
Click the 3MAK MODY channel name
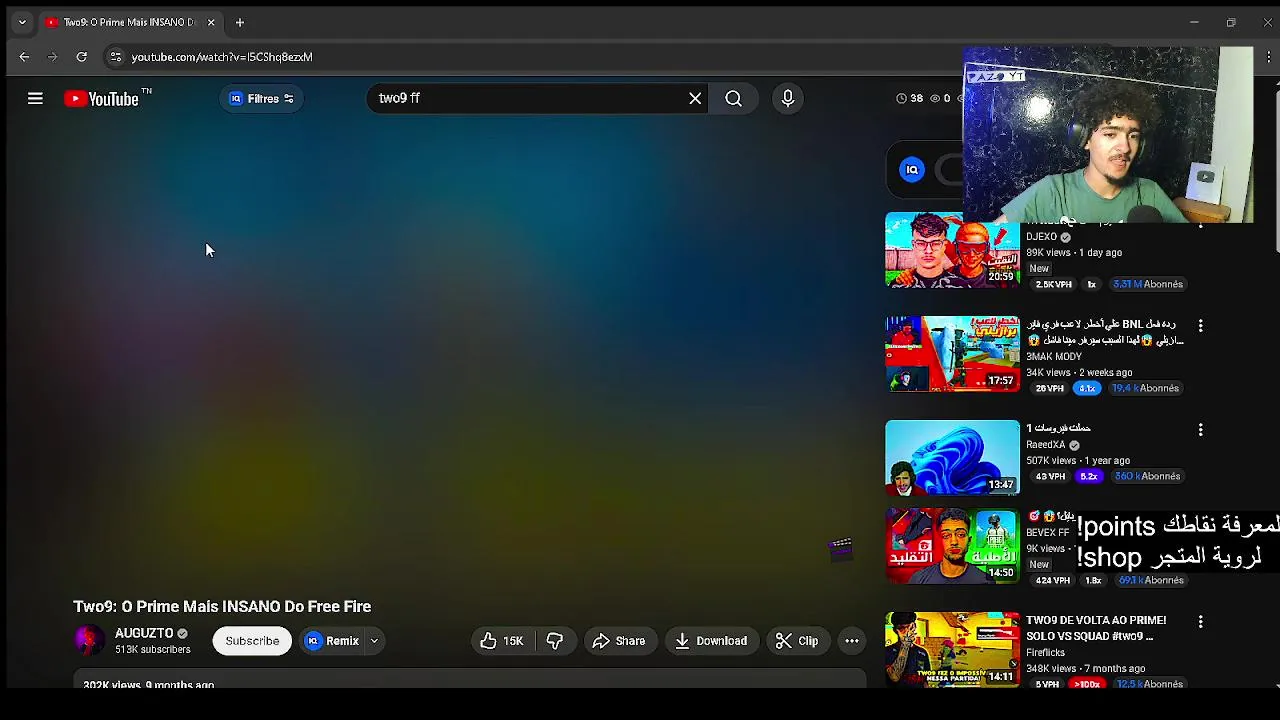(1054, 356)
